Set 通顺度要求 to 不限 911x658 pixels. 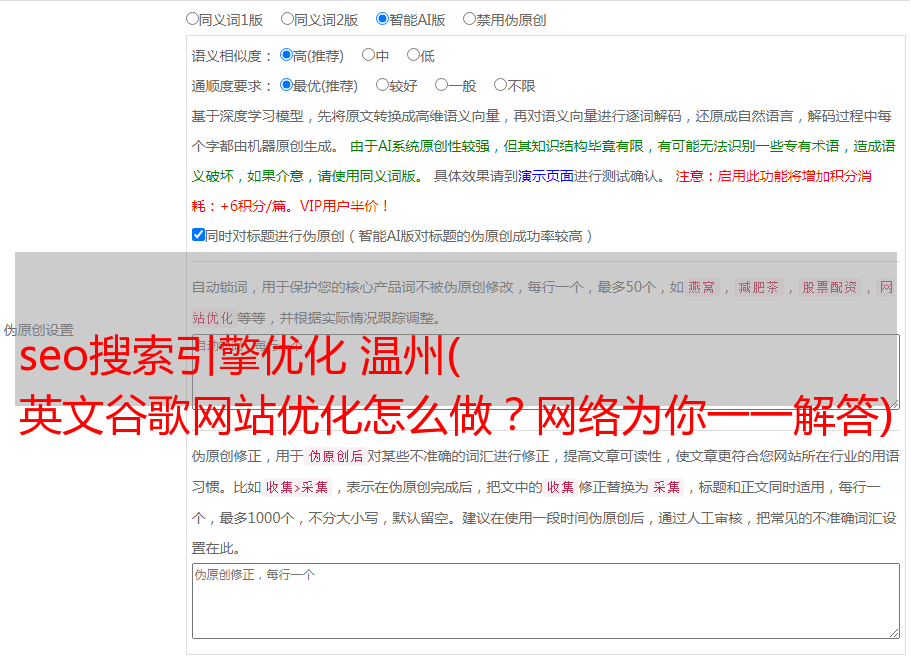500,85
